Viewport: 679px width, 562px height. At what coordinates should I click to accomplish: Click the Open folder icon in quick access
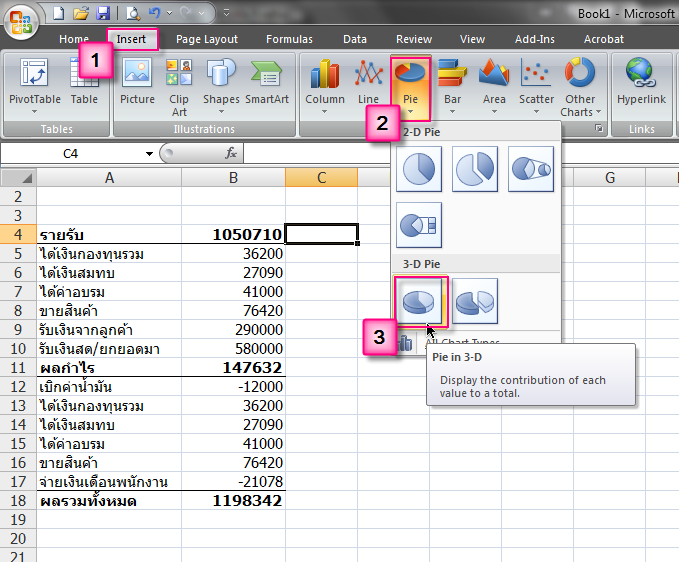(81, 13)
